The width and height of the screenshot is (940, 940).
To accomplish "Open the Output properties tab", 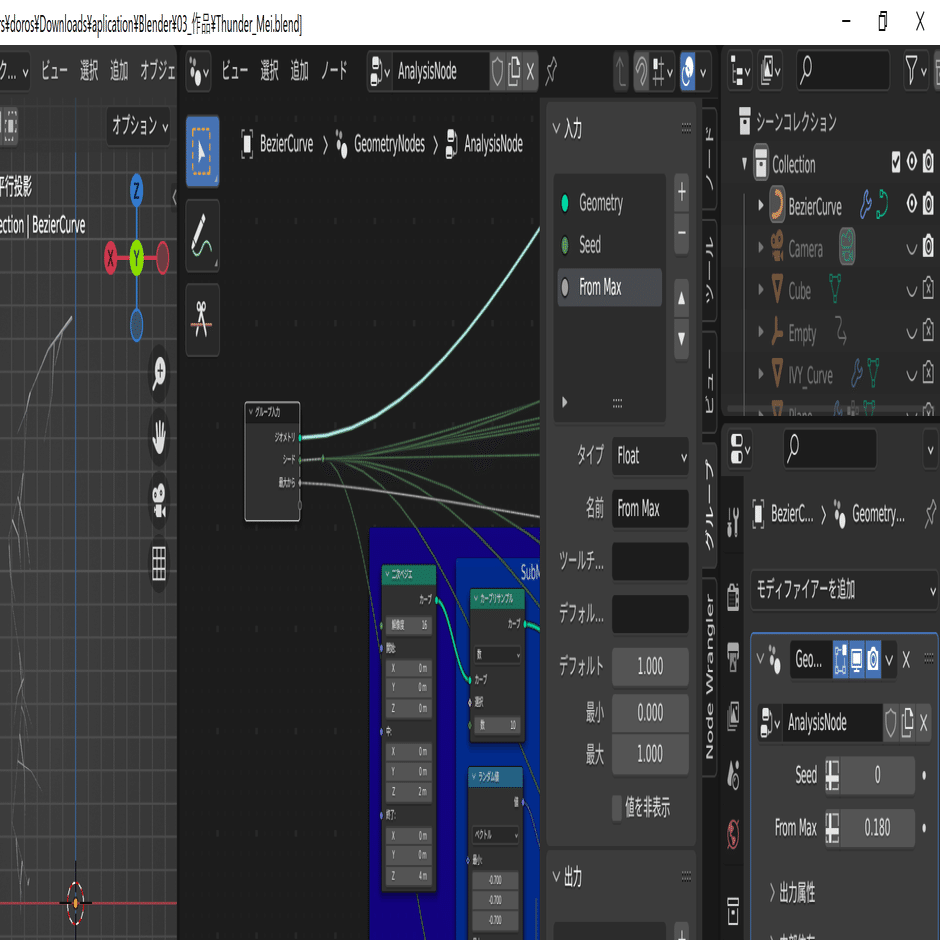I will (x=733, y=658).
